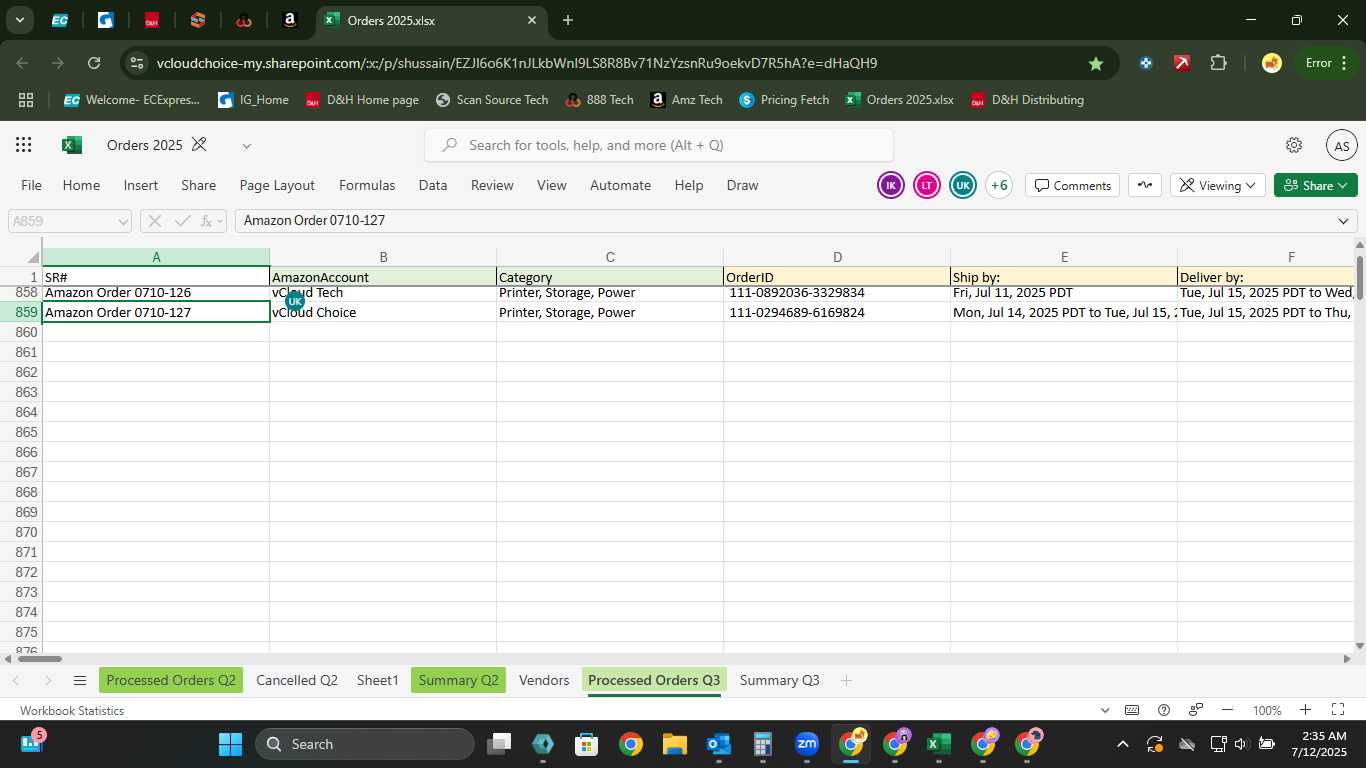The image size is (1366, 768).
Task: Open new Chrome tab with plus
Action: [568, 20]
